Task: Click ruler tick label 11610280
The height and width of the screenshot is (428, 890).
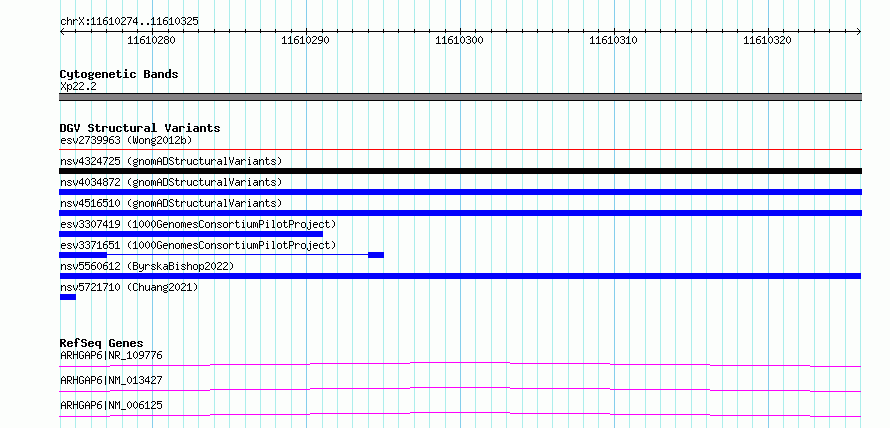Action: pos(152,40)
